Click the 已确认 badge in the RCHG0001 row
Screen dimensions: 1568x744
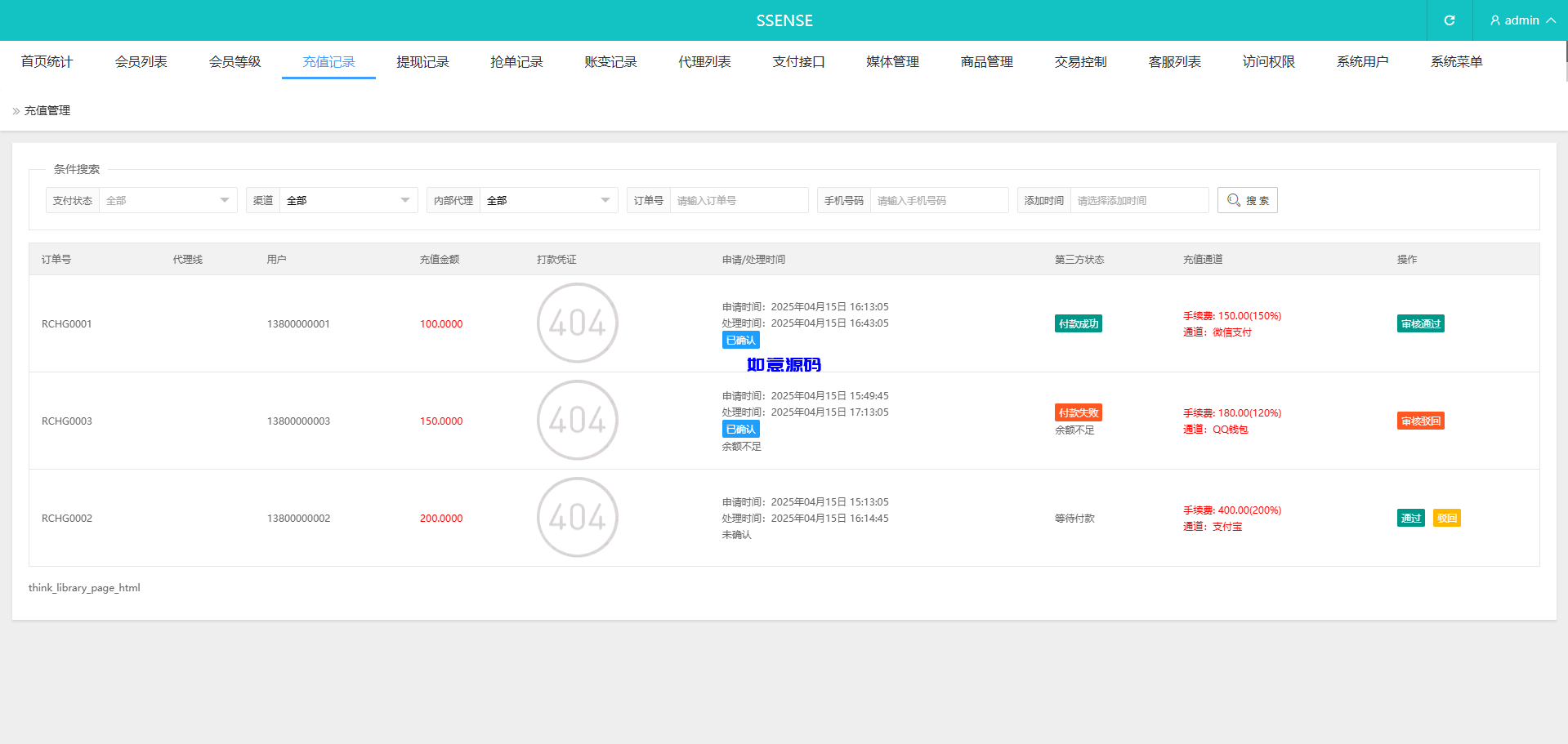(740, 340)
